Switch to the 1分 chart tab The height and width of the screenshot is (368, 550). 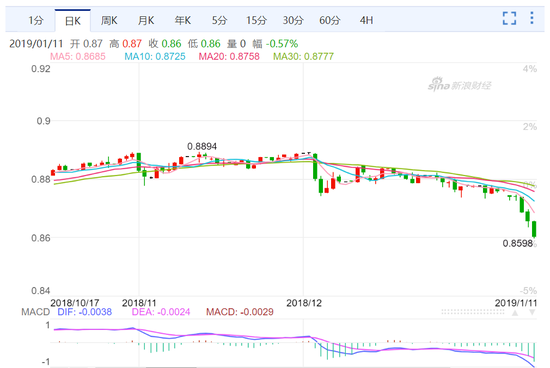36,20
